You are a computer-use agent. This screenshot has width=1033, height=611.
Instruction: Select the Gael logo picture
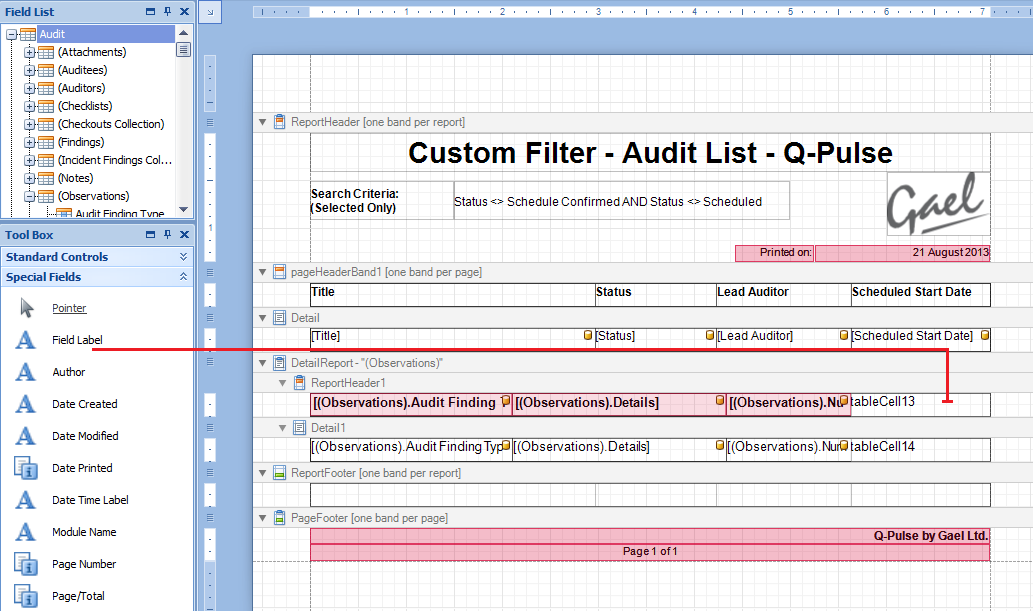pyautogui.click(x=938, y=204)
